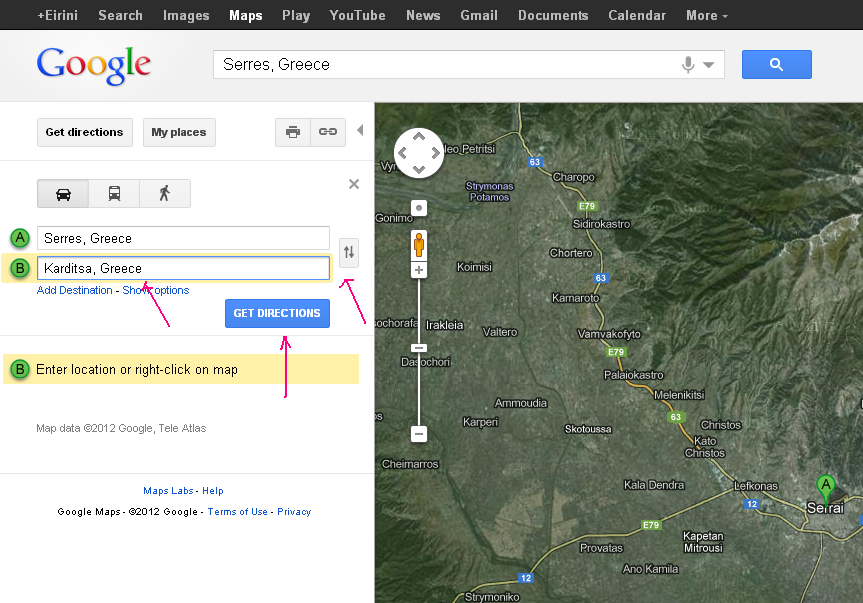Click route 12 shield near Lefkonas
Screen dimensions: 863x603
(752, 504)
